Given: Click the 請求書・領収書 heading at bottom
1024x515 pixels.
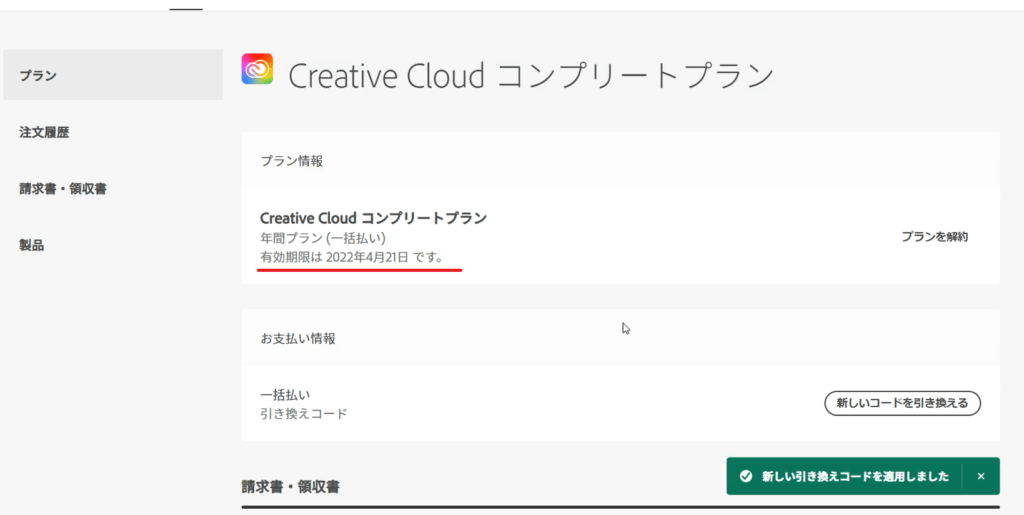Looking at the screenshot, I should (x=291, y=487).
